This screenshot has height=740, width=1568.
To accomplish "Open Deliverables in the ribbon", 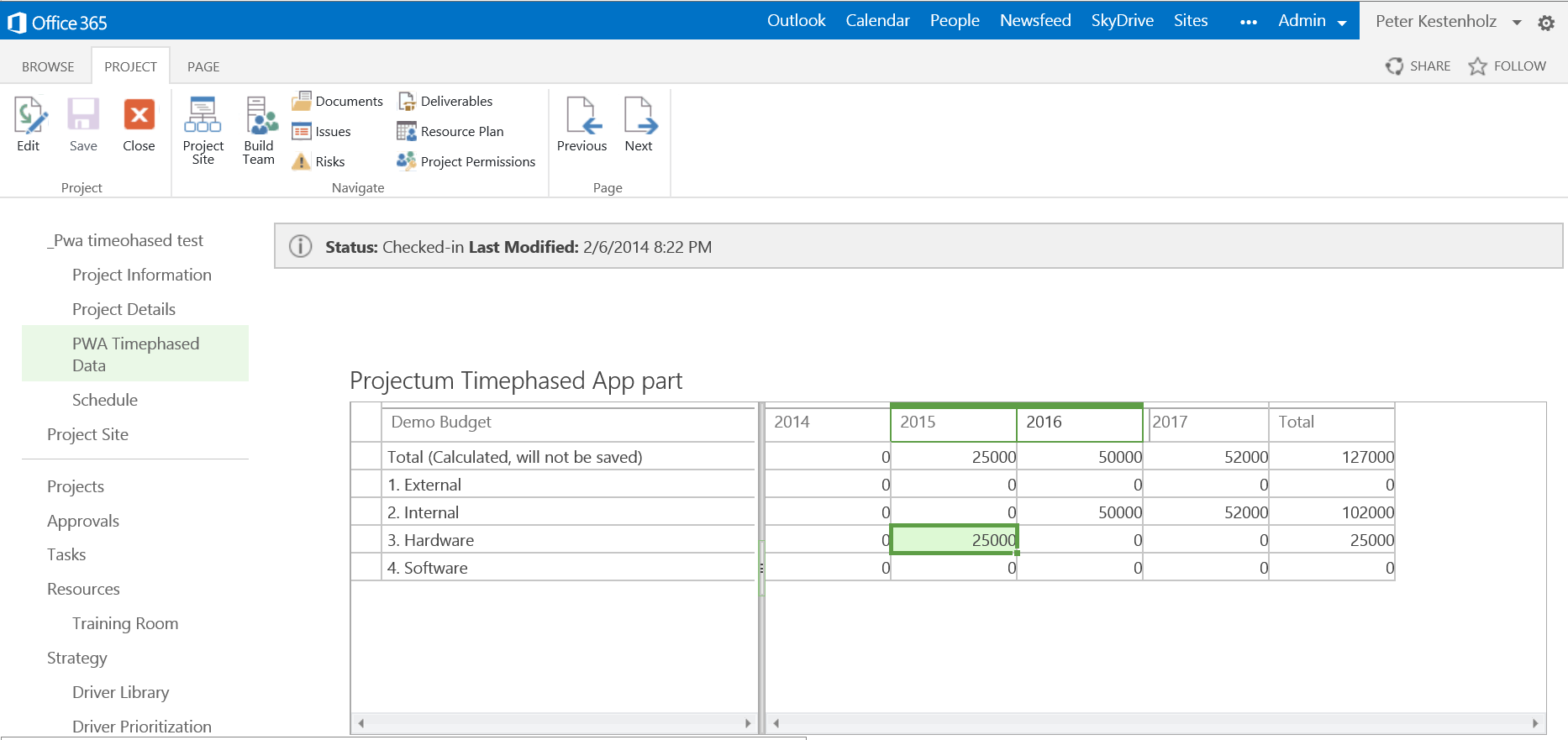I will point(445,101).
